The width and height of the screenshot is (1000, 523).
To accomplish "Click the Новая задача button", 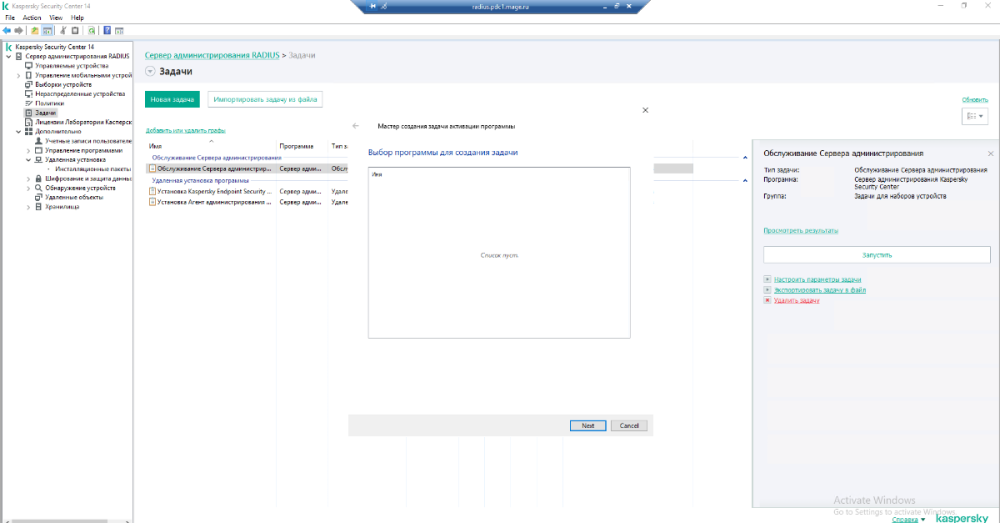I will (172, 99).
